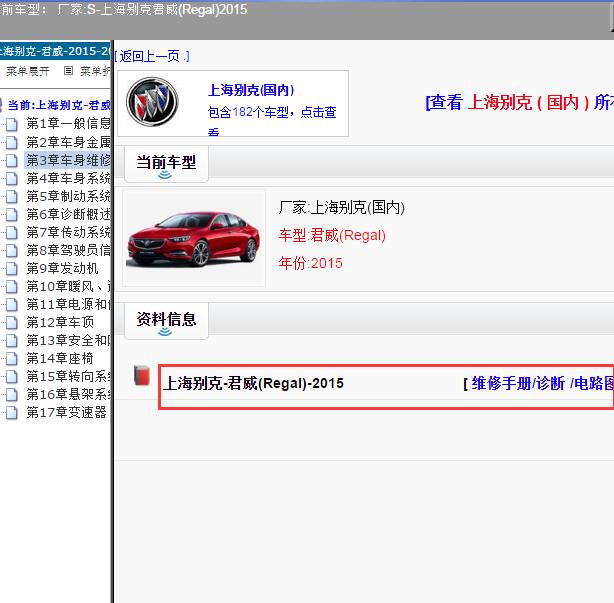Click the page icon for 第17章变速器
The image size is (614, 603).
[x=12, y=413]
